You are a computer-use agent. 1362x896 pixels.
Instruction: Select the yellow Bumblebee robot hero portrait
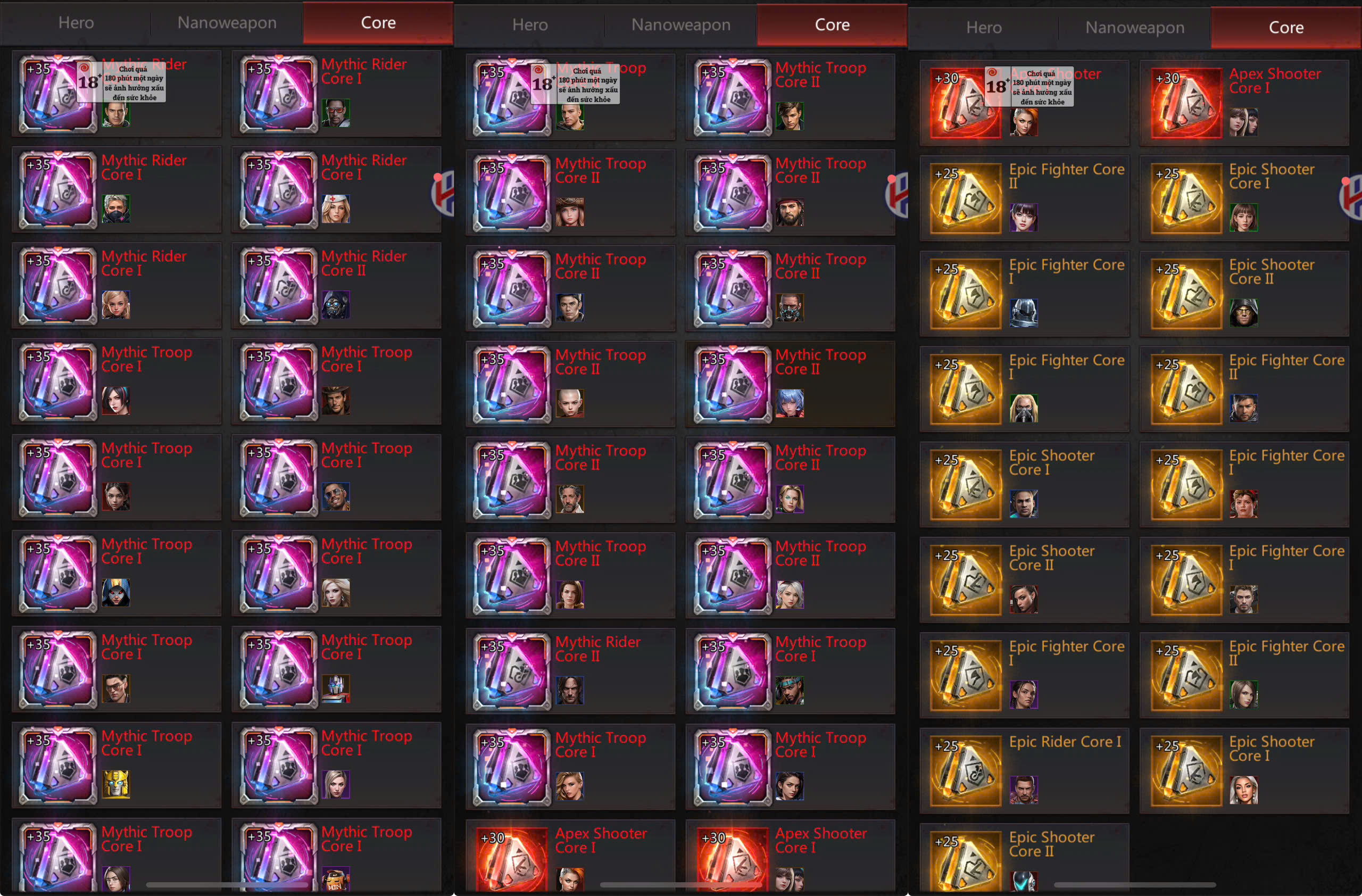(115, 784)
